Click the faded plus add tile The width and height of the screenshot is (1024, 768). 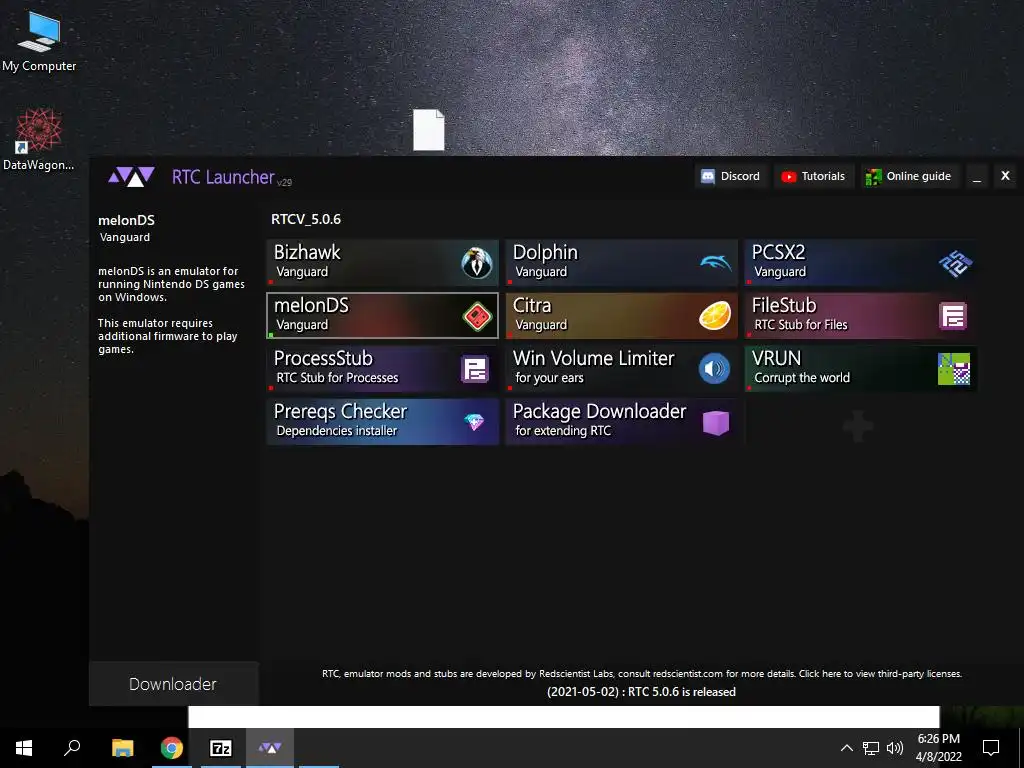pos(858,426)
